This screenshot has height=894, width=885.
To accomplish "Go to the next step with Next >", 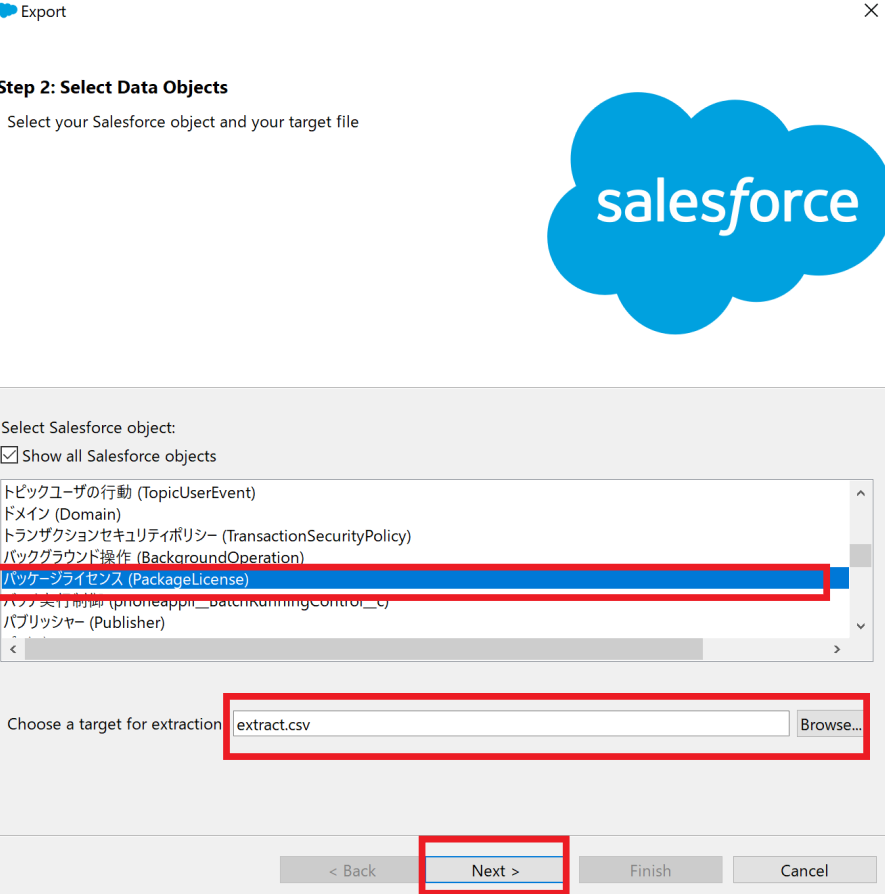I will pos(494,870).
